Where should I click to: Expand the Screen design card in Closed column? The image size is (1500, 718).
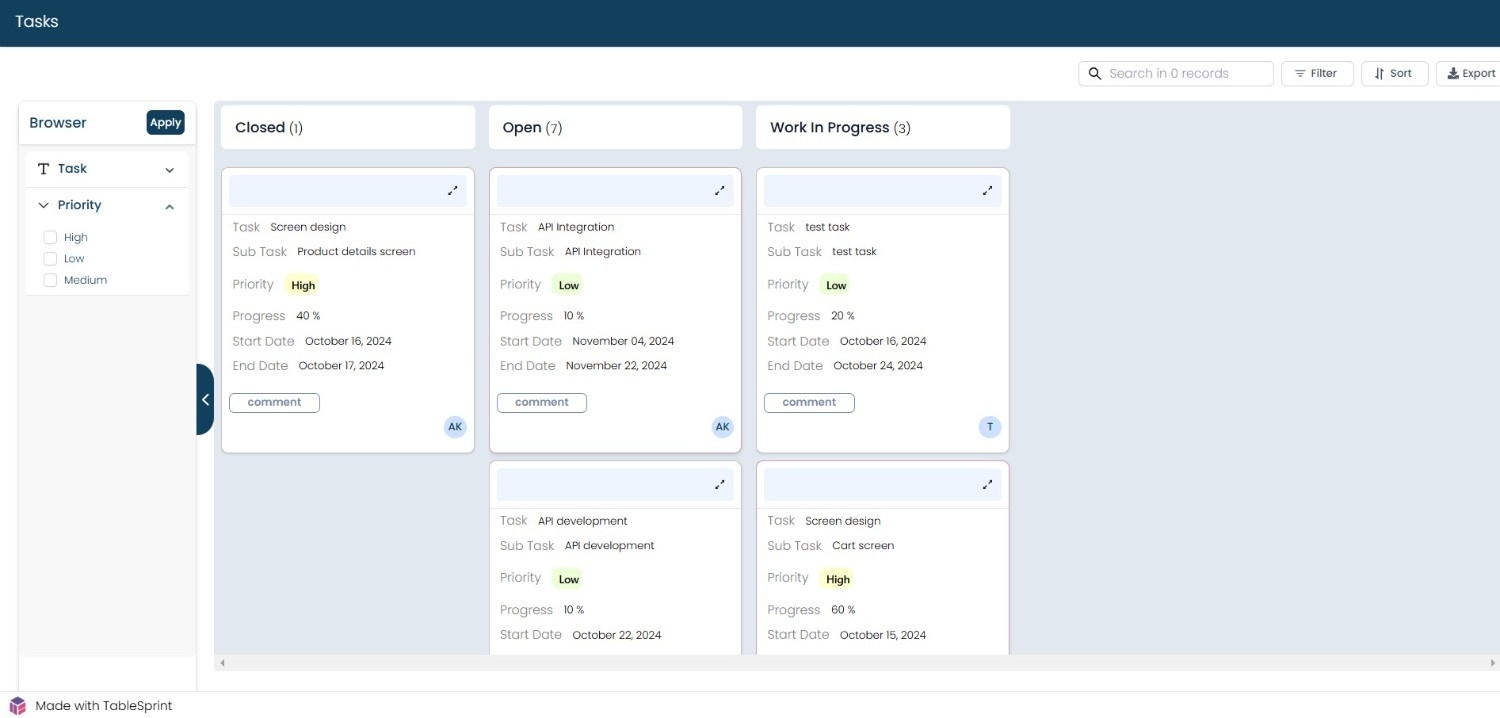coord(452,190)
